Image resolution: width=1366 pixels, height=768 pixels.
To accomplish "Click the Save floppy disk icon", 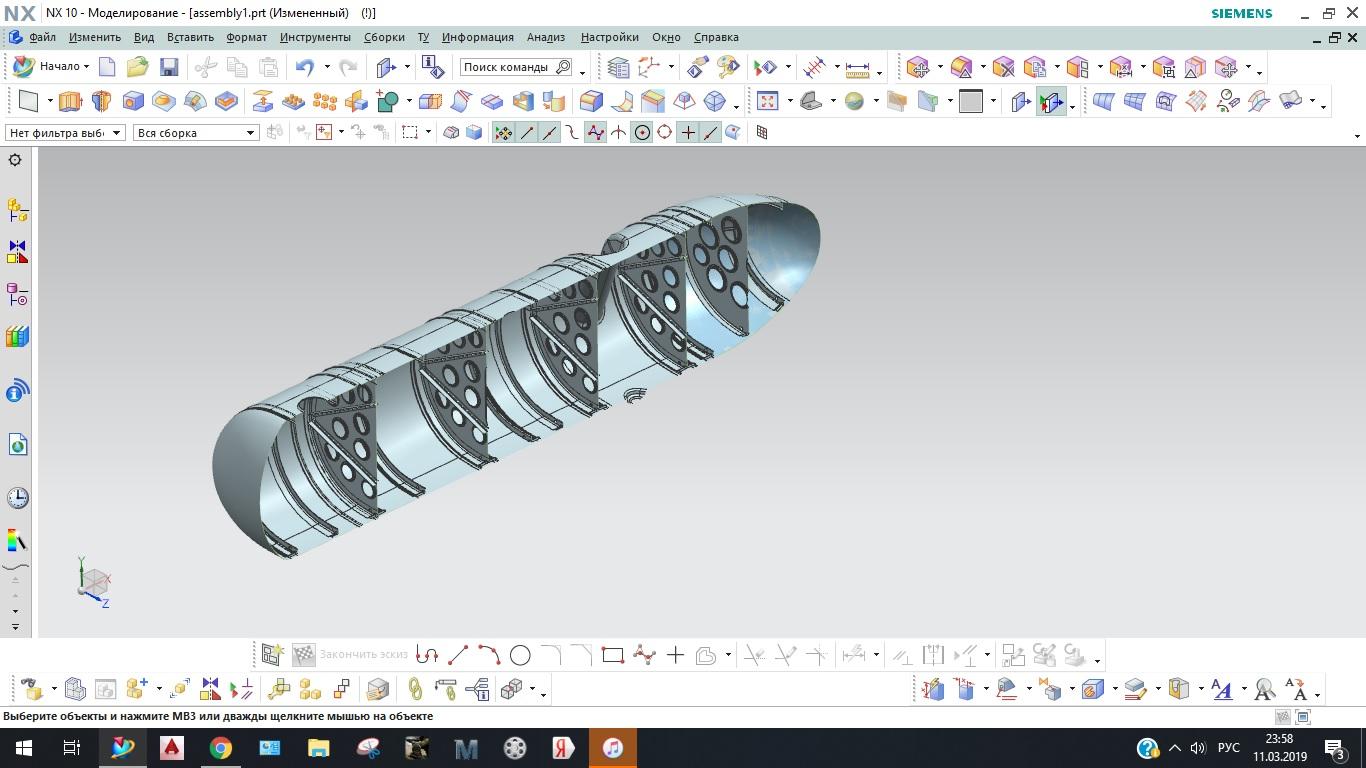I will pyautogui.click(x=169, y=67).
